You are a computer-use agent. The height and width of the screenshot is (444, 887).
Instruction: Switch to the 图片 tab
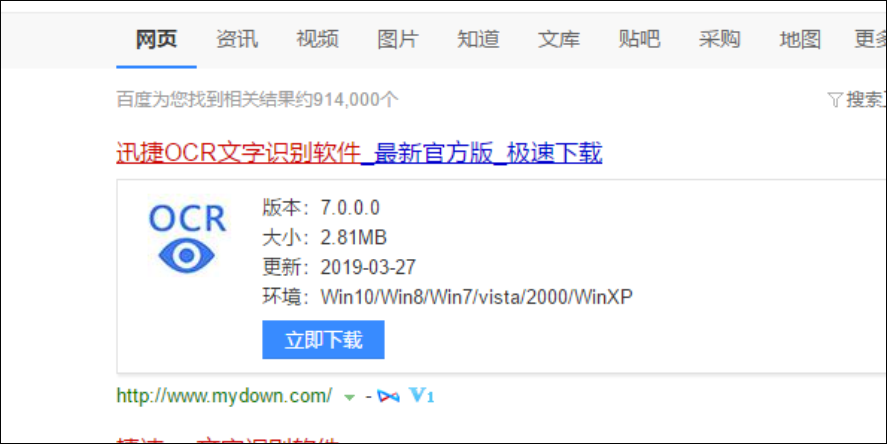coord(398,39)
